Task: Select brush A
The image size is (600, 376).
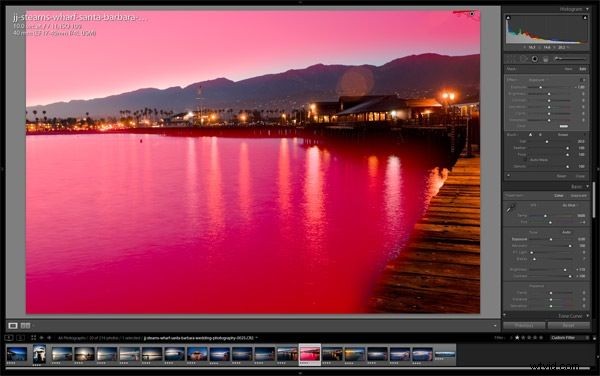Action: click(530, 135)
